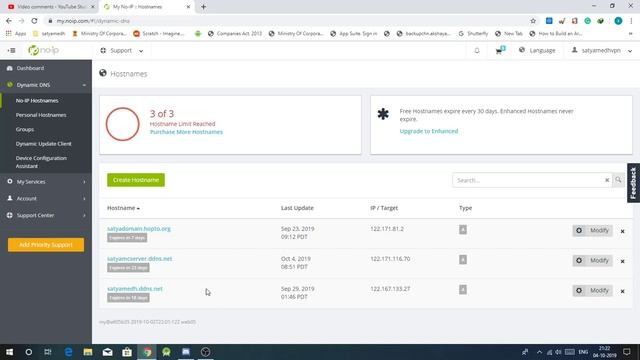This screenshot has width=640, height=360.
Task: Open the Companies Act 2013 bookmark
Action: (235, 33)
